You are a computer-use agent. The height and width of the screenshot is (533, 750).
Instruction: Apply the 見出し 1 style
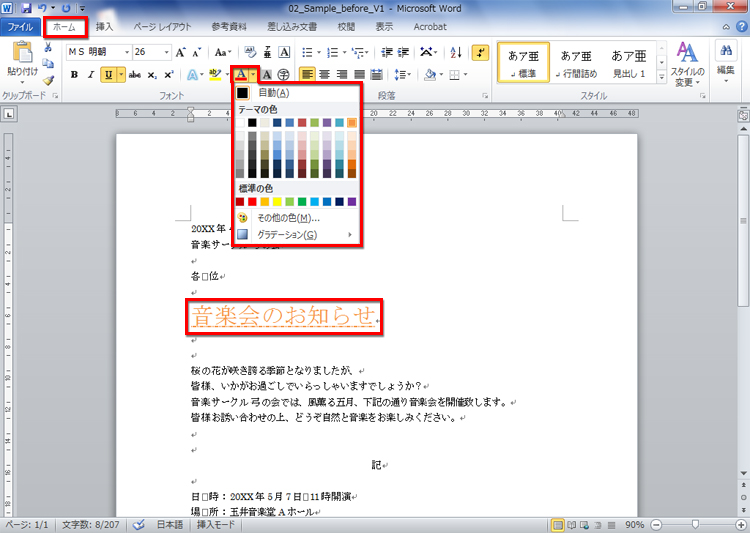coord(629,63)
